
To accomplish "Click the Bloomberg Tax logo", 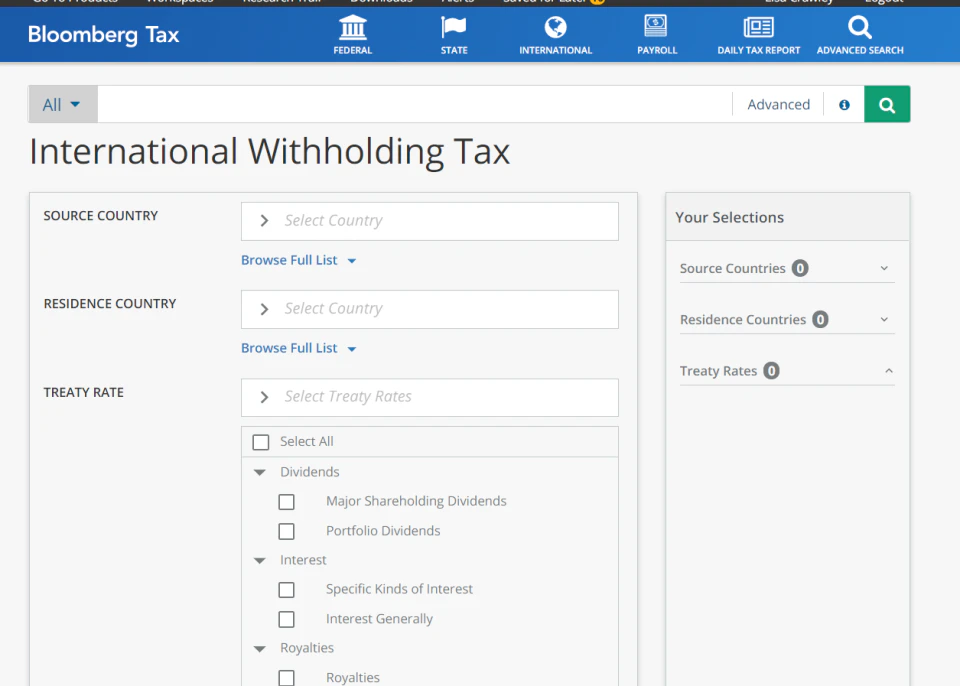I will (x=103, y=34).
